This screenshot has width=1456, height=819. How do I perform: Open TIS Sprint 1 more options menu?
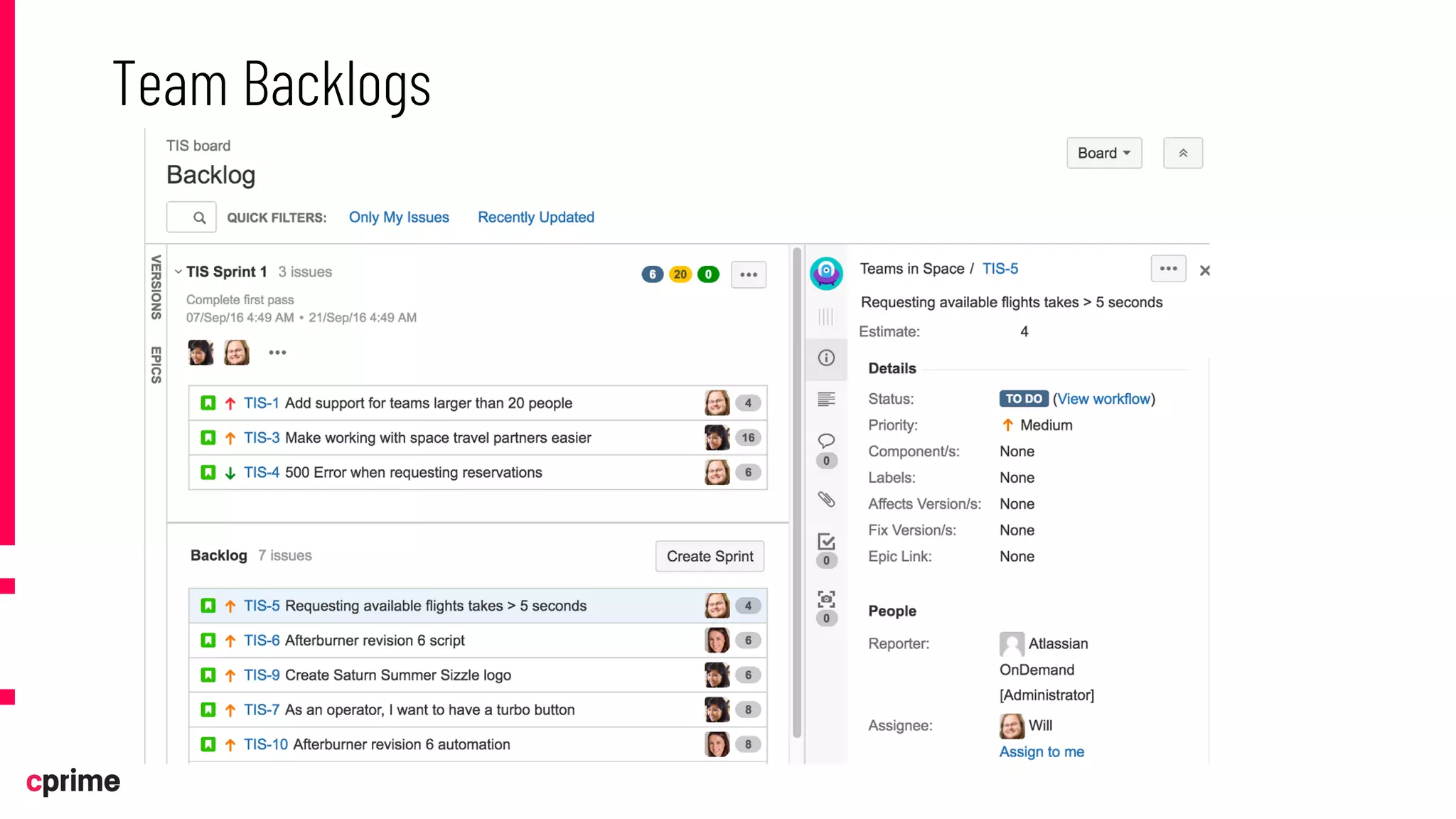(x=748, y=274)
